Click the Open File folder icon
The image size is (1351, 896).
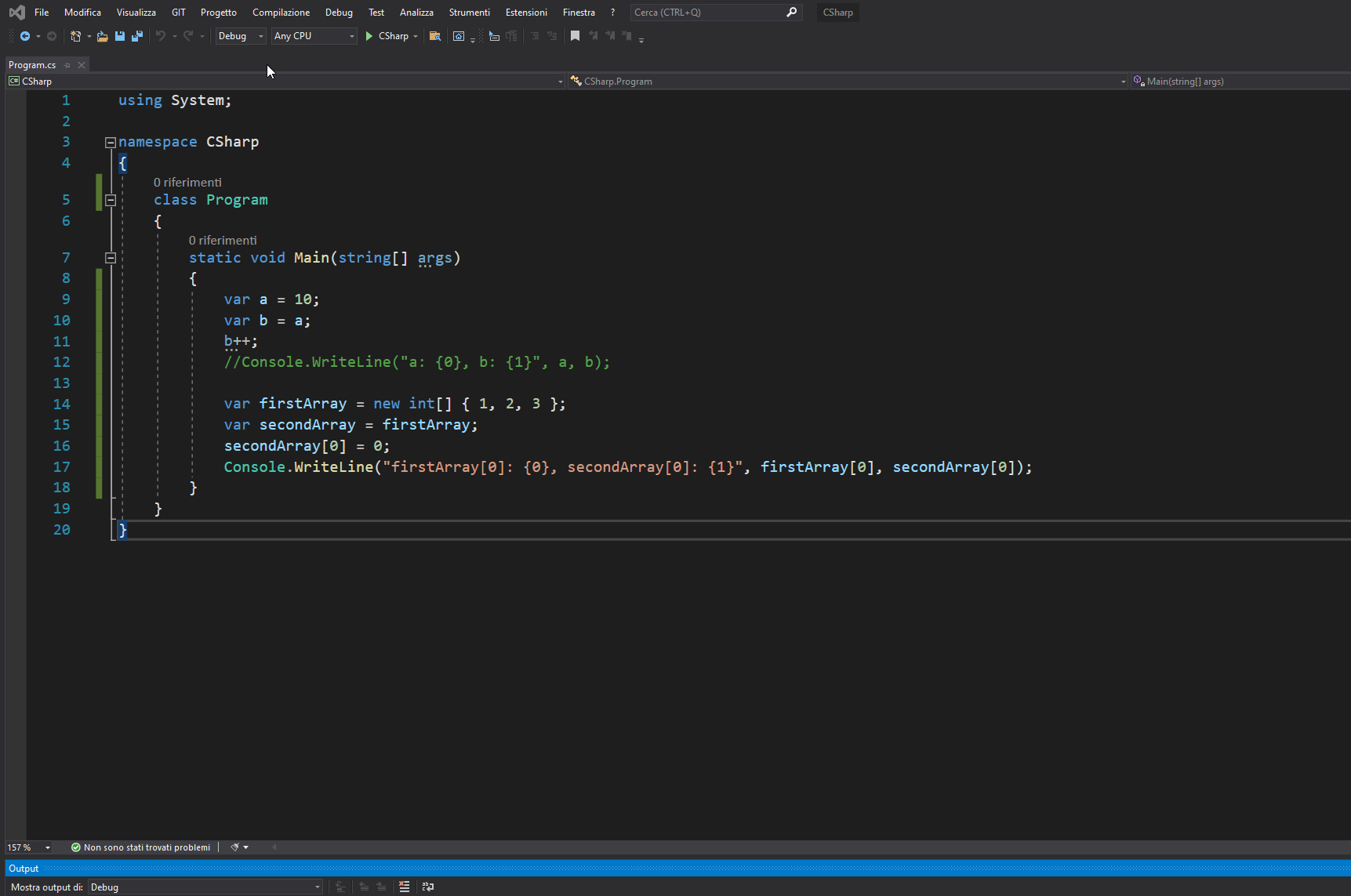(102, 36)
